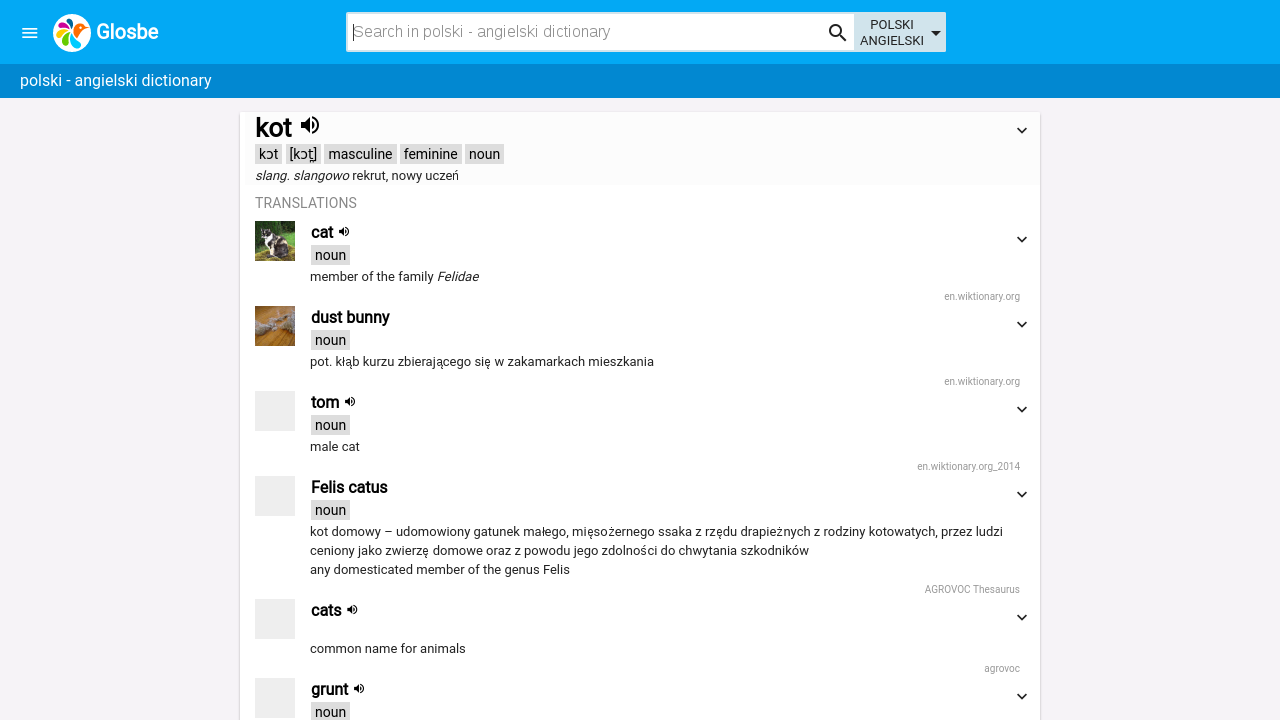The width and height of the screenshot is (1280, 720).
Task: Click the cat photo thumbnail
Action: tap(275, 241)
